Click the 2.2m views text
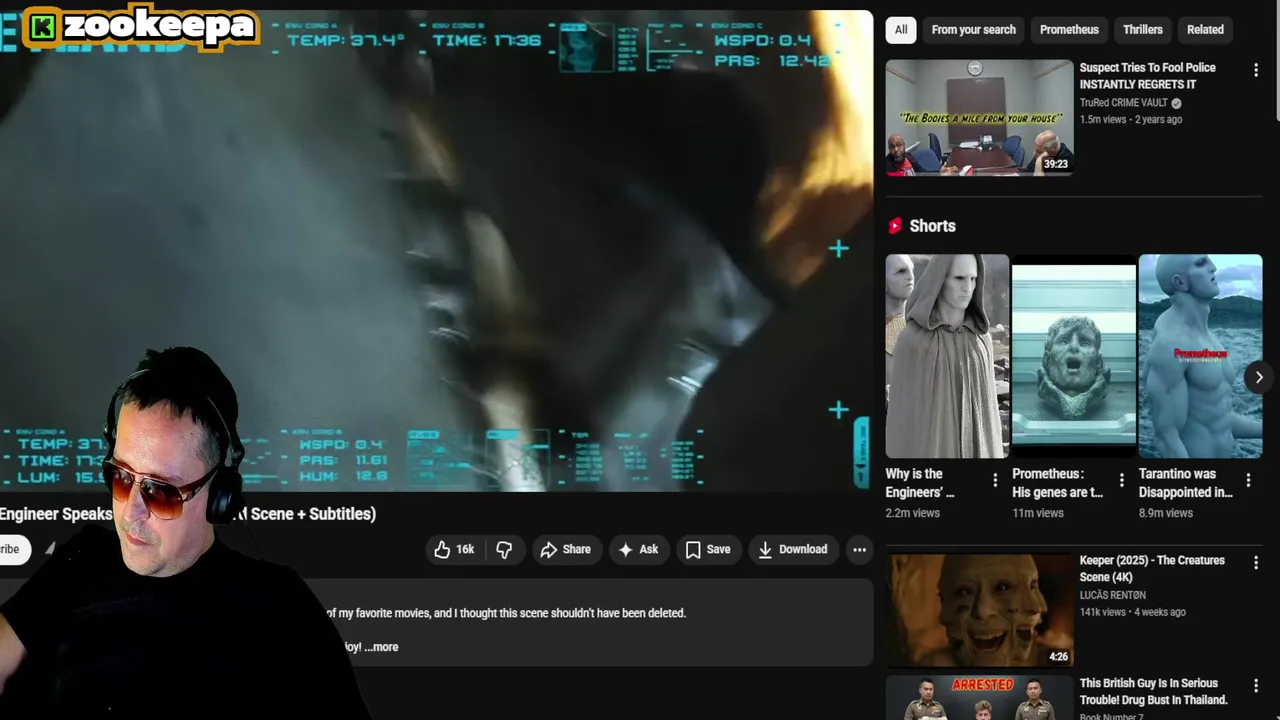 [912, 513]
